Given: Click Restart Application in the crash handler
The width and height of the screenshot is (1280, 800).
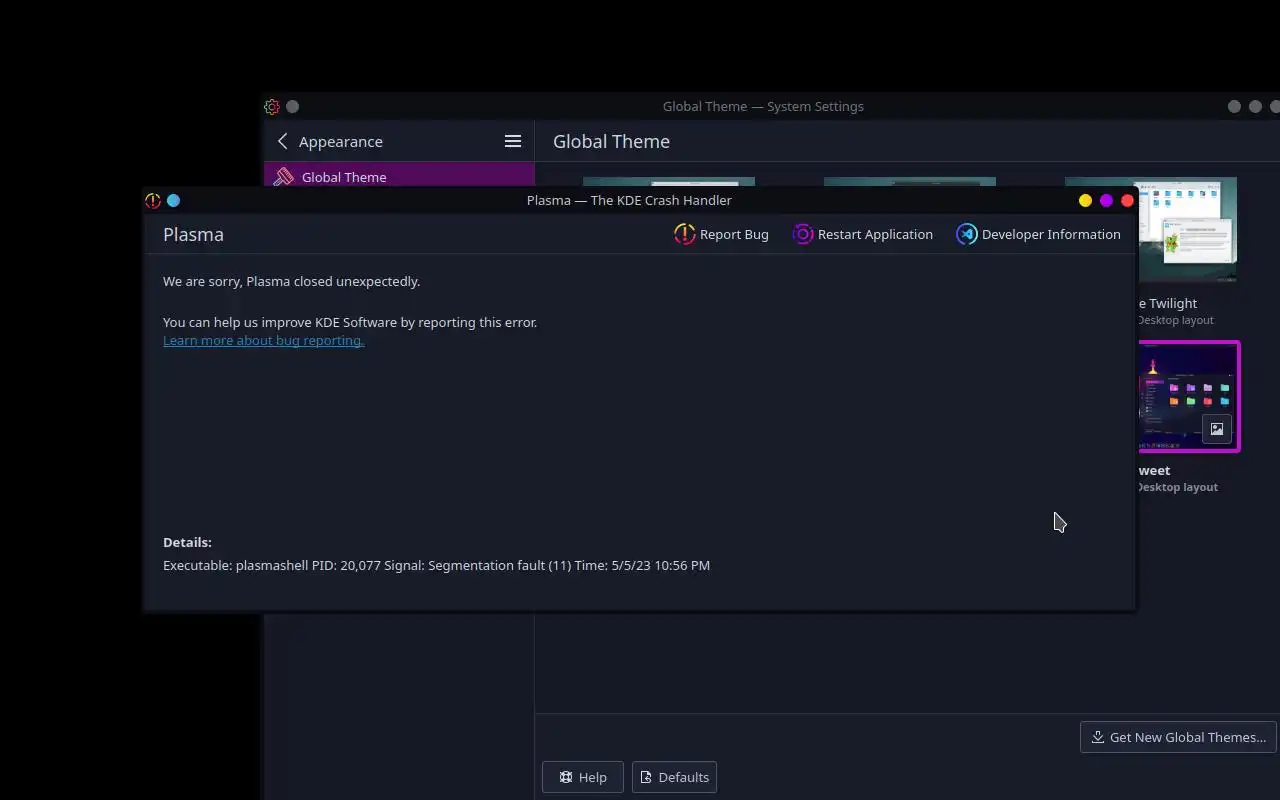Looking at the screenshot, I should tap(862, 234).
